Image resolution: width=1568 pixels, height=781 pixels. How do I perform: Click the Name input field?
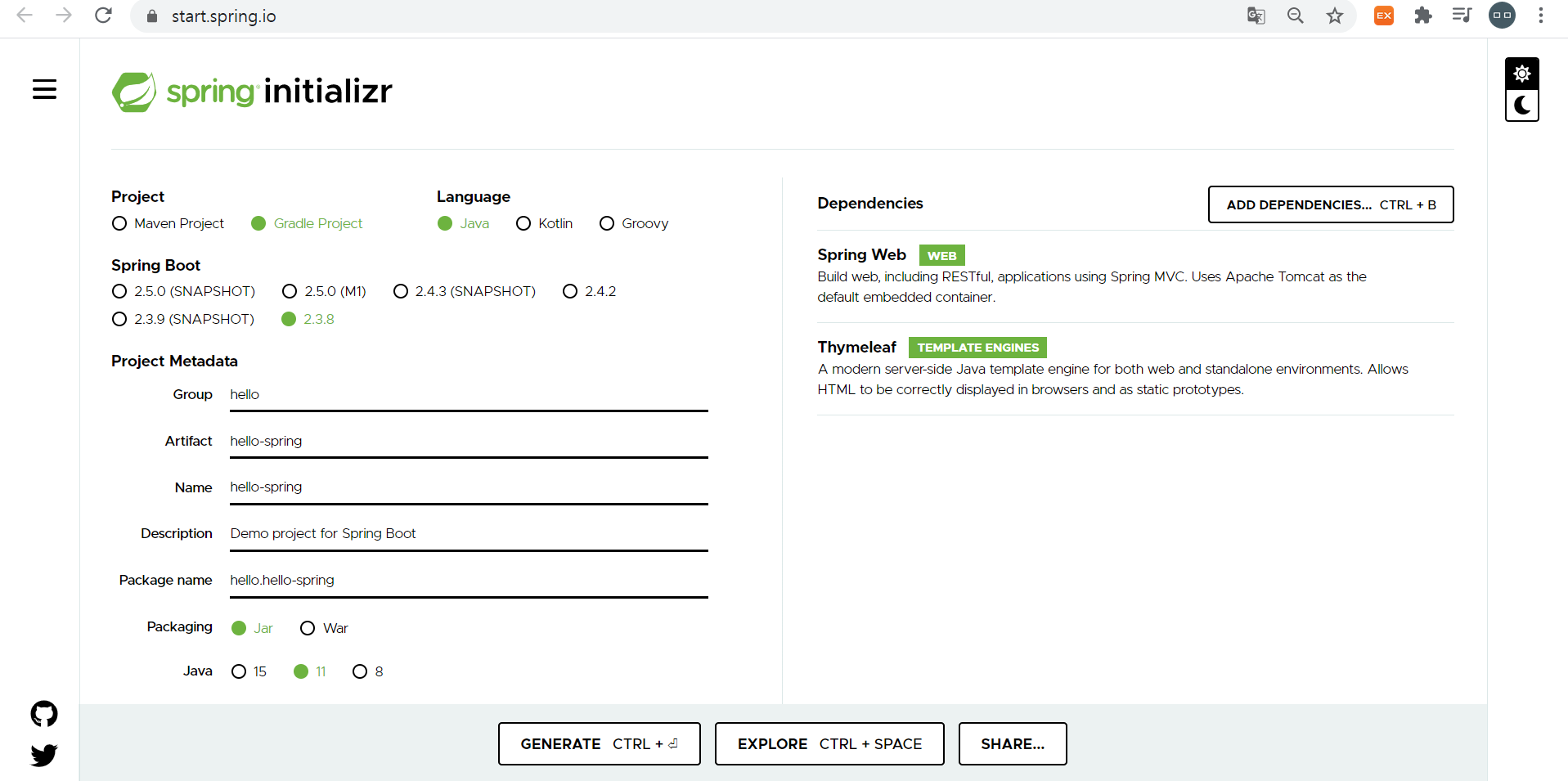469,487
